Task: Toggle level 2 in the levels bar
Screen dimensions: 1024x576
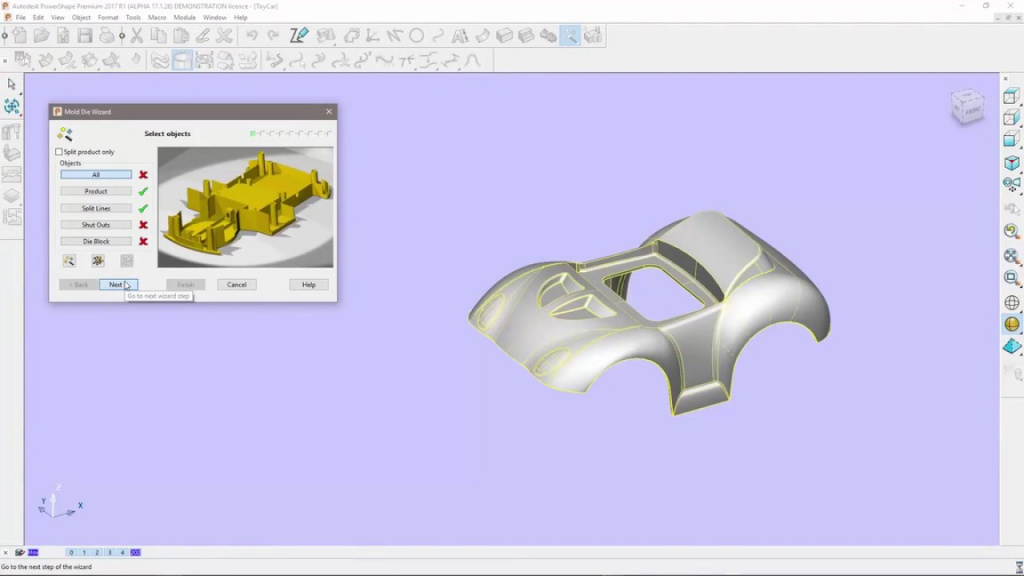Action: [x=97, y=552]
